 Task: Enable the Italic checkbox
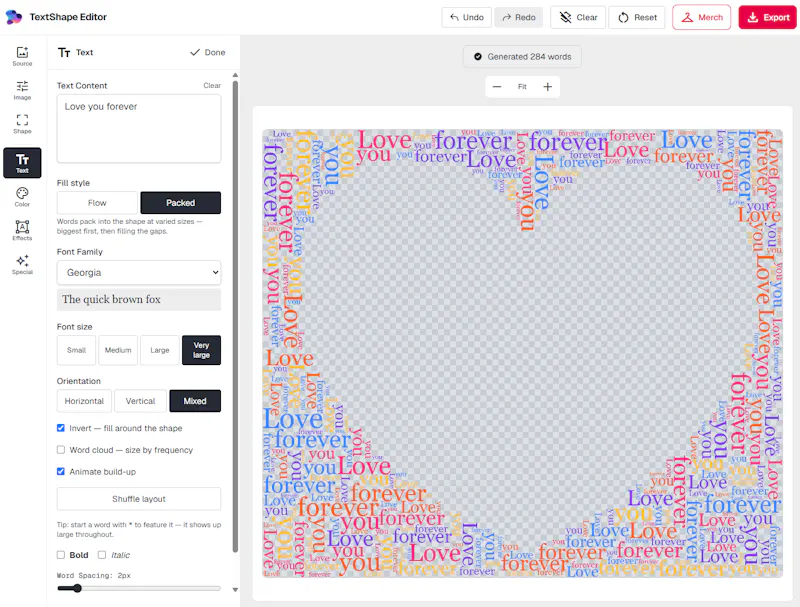click(x=102, y=554)
